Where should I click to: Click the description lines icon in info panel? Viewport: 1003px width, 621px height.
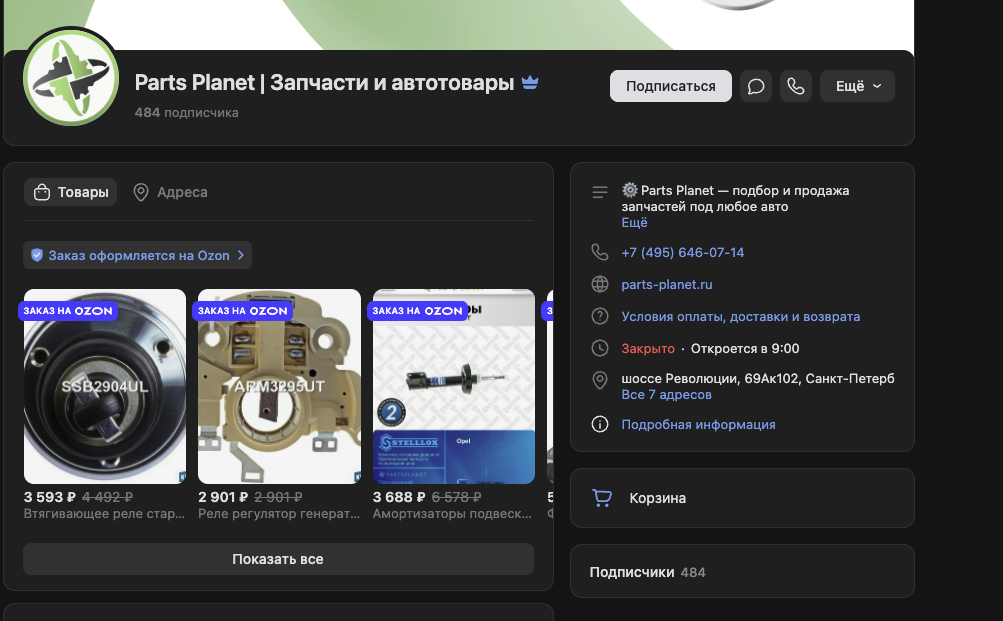[599, 192]
